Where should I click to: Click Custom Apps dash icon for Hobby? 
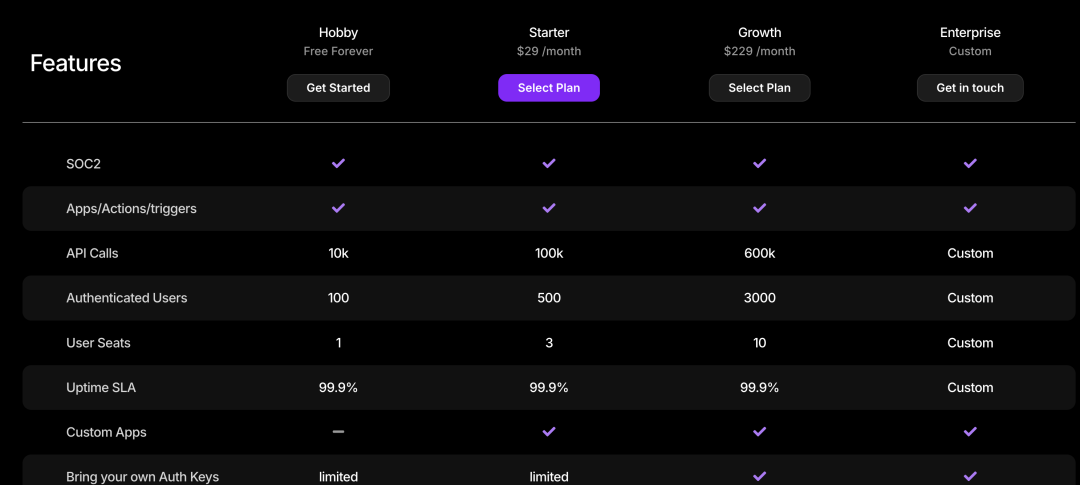click(x=338, y=432)
